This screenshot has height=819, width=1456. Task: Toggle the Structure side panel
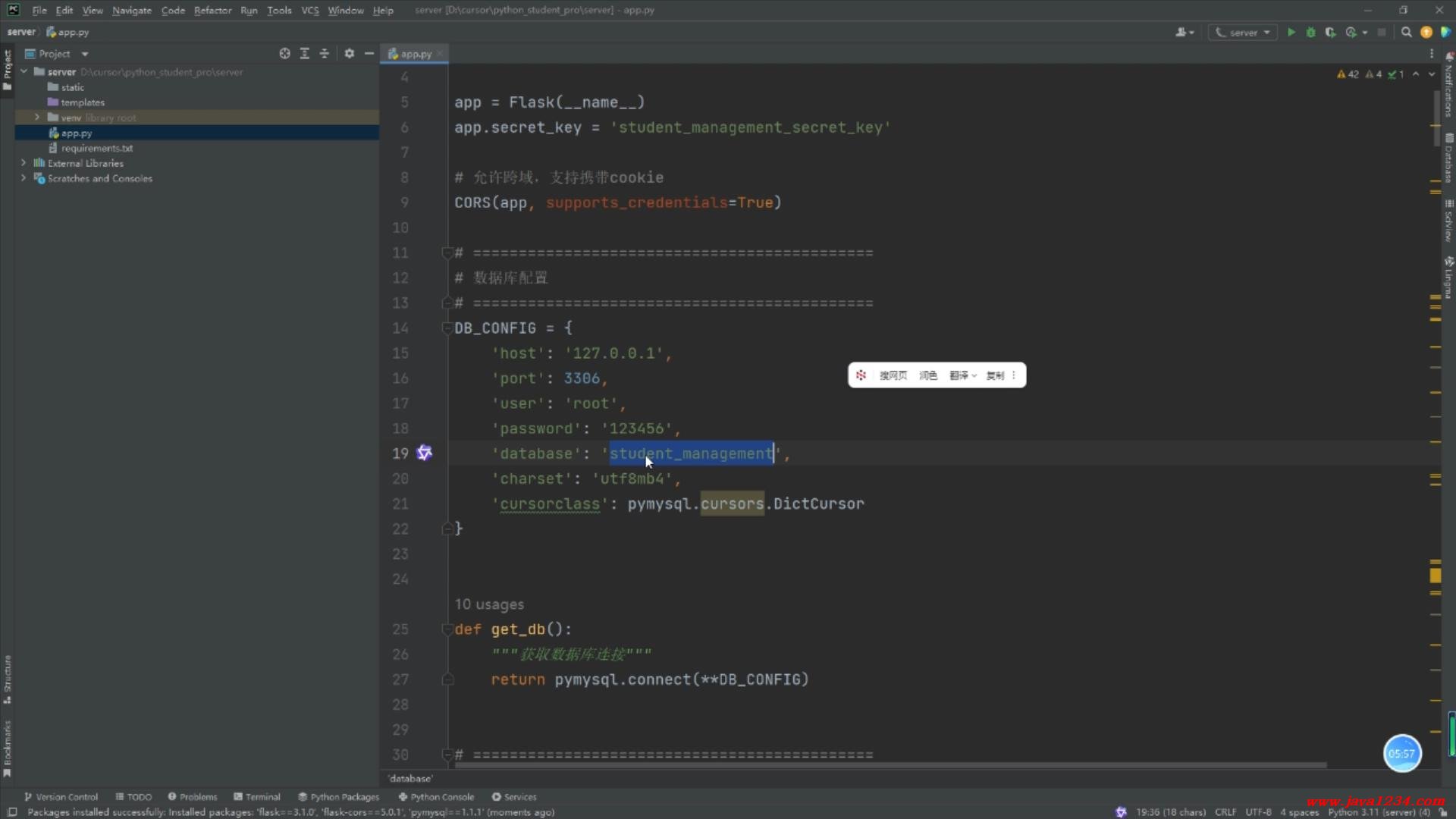pos(7,679)
